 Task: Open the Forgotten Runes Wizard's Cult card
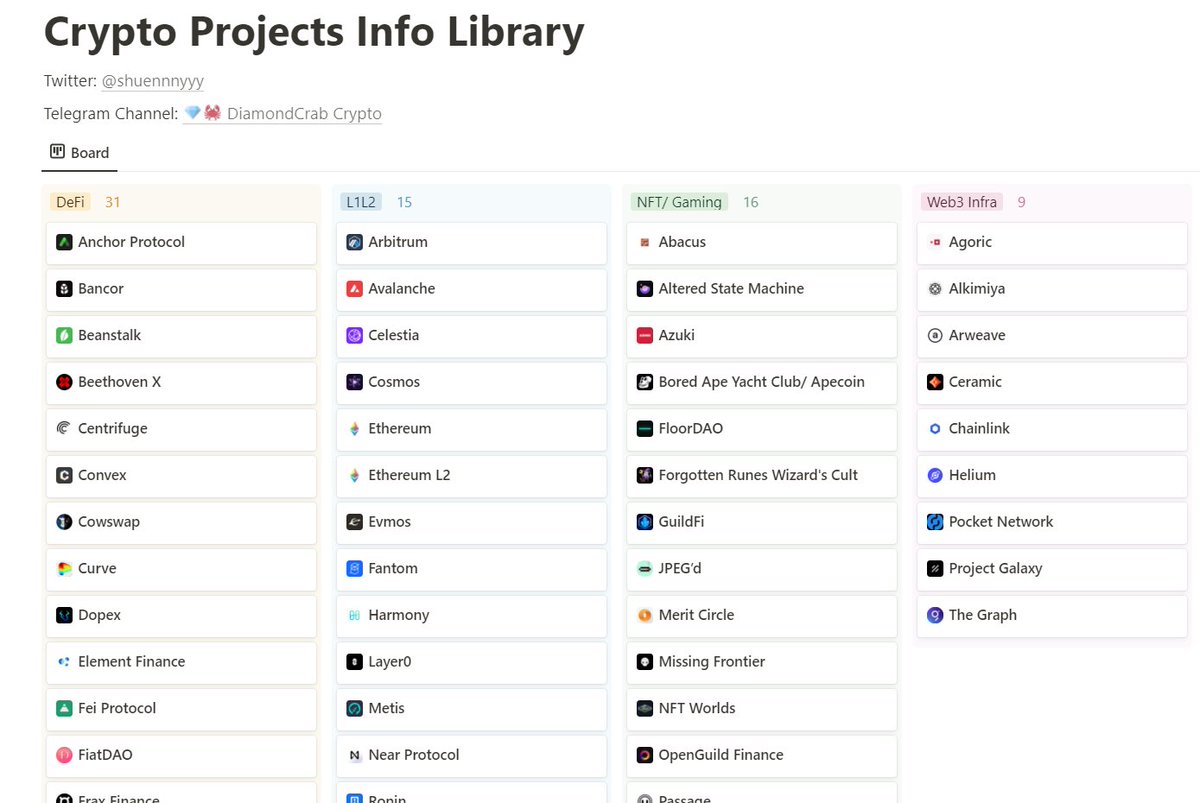pos(761,475)
